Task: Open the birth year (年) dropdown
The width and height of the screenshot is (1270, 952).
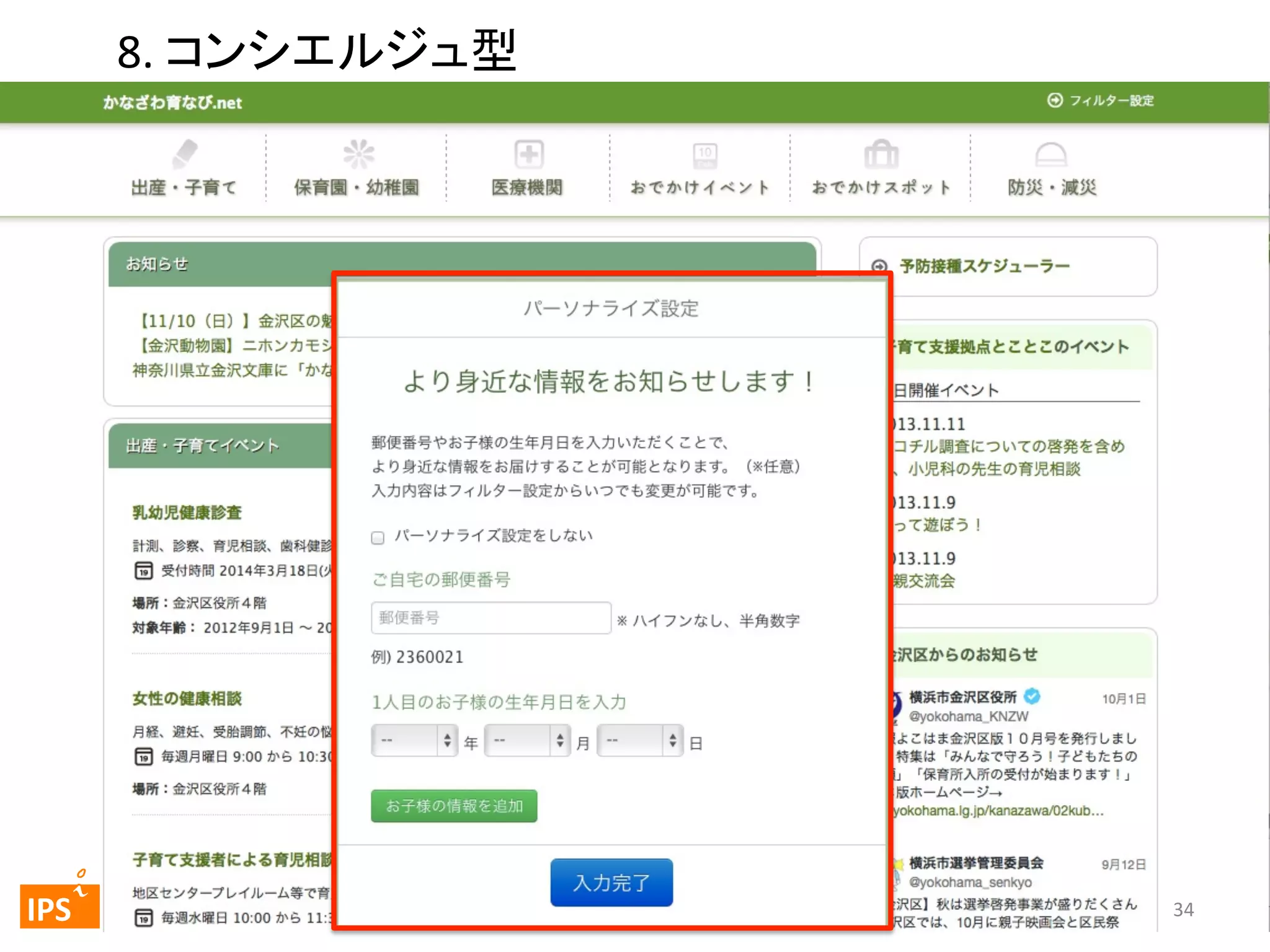Action: click(x=414, y=740)
